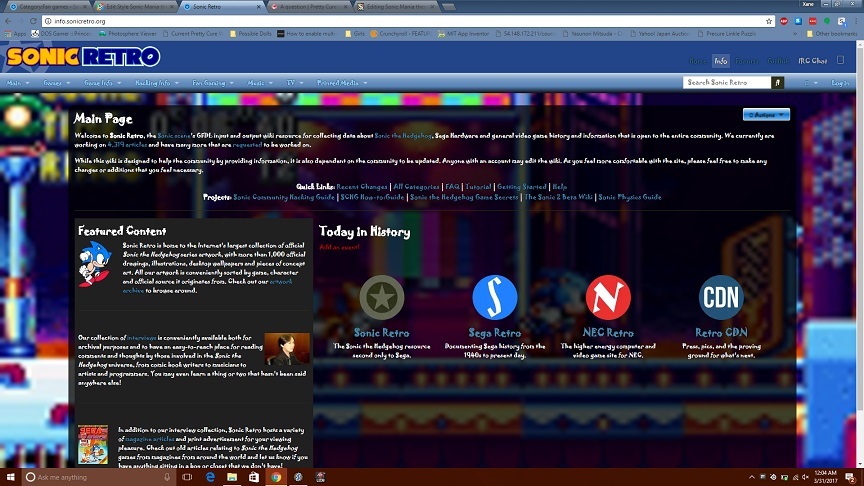Screen dimensions: 864x486
Task: Click Home in the site header
Action: 698,61
